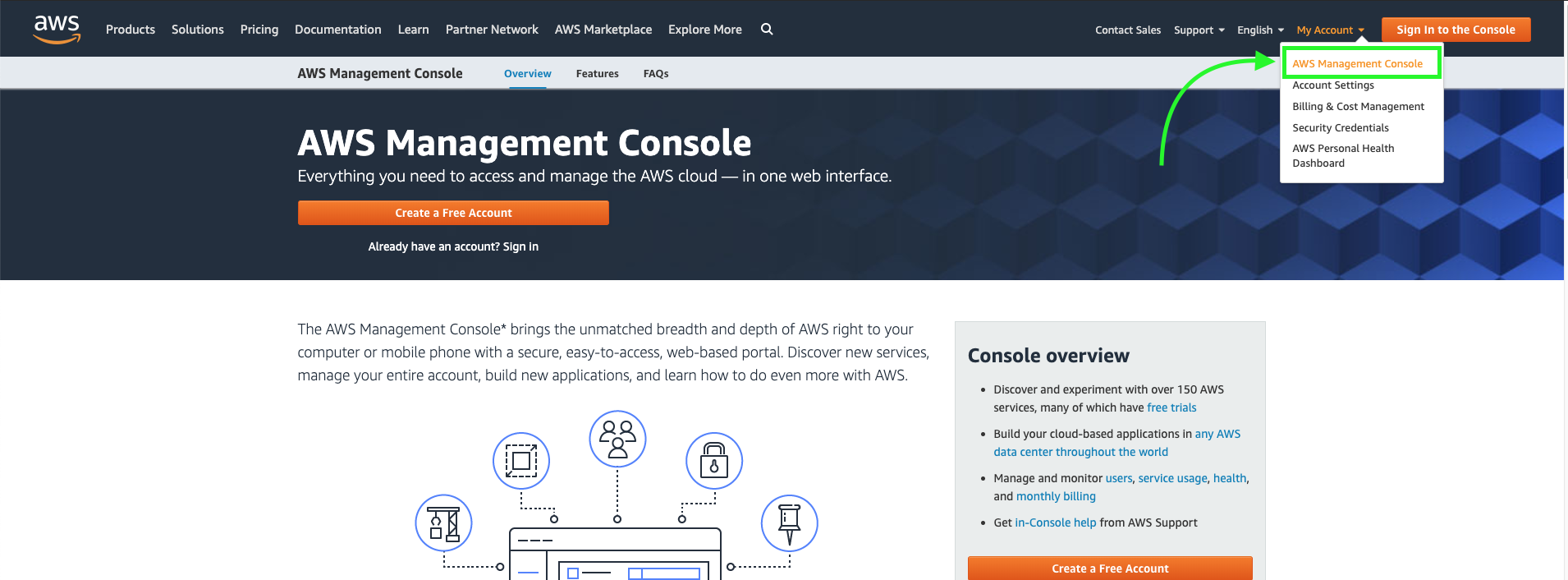Image resolution: width=1568 pixels, height=580 pixels.
Task: Open the Learn menu
Action: 414,29
